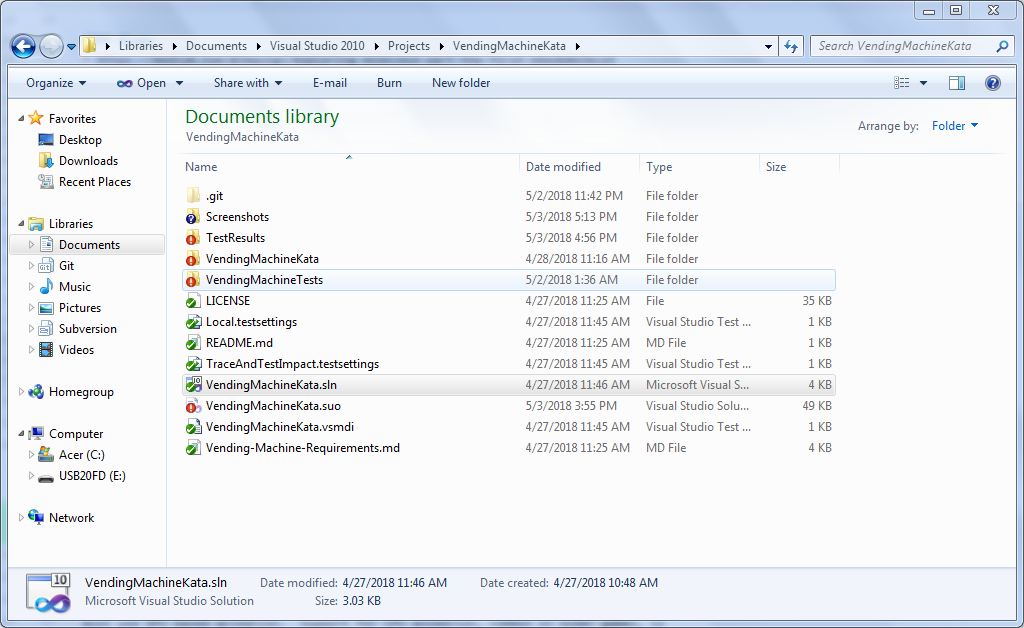
Task: Collapse the Computer group arrow
Action: point(21,433)
